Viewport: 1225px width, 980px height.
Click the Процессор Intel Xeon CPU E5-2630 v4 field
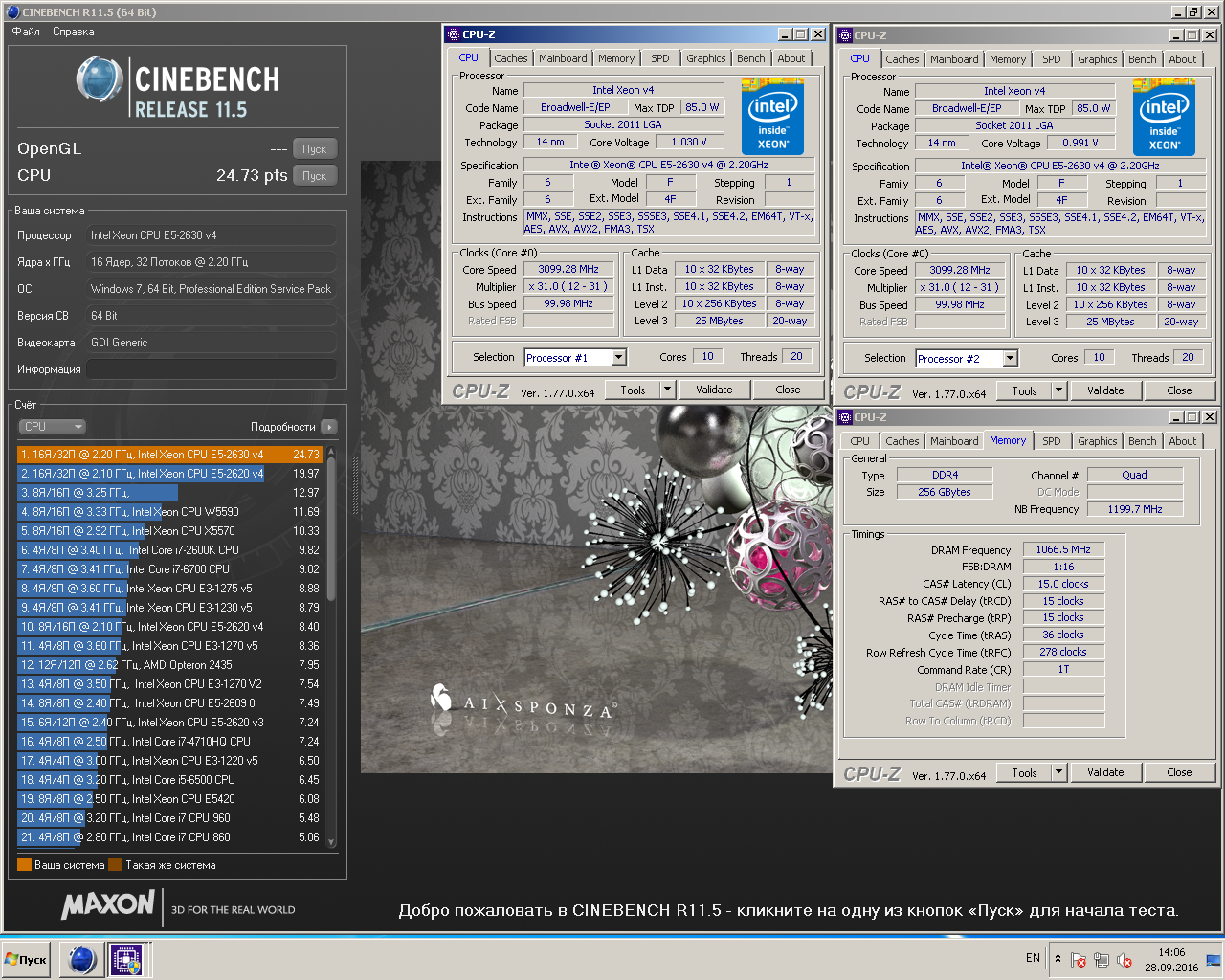pyautogui.click(x=212, y=235)
